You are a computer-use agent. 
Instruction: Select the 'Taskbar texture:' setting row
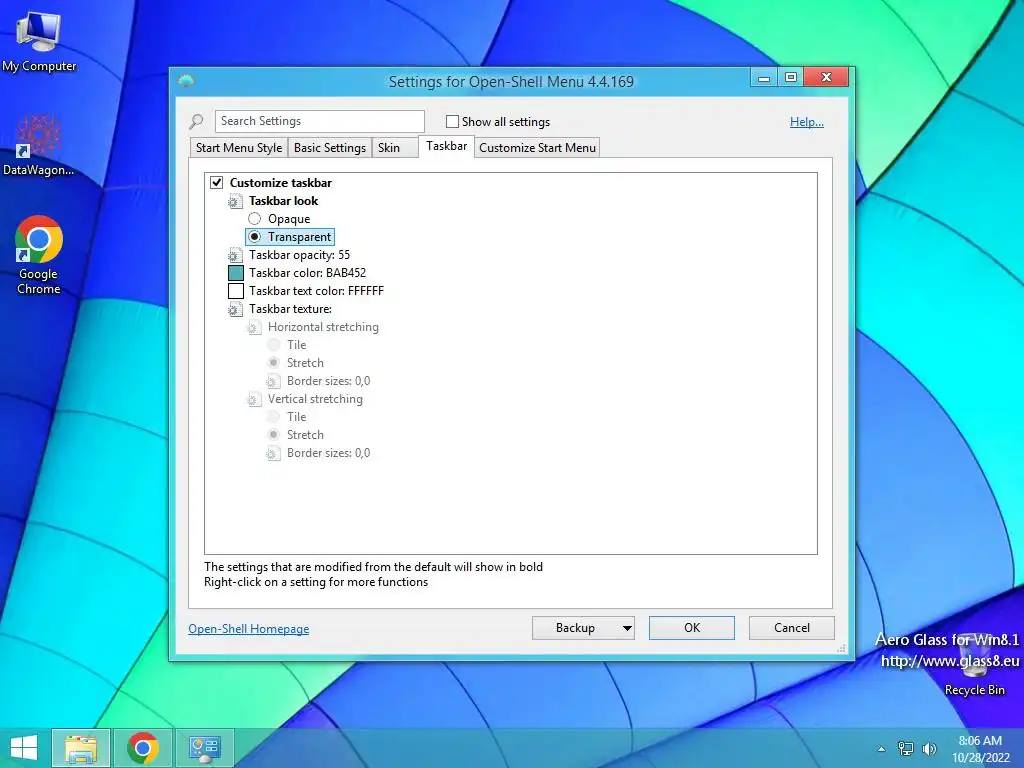point(290,309)
